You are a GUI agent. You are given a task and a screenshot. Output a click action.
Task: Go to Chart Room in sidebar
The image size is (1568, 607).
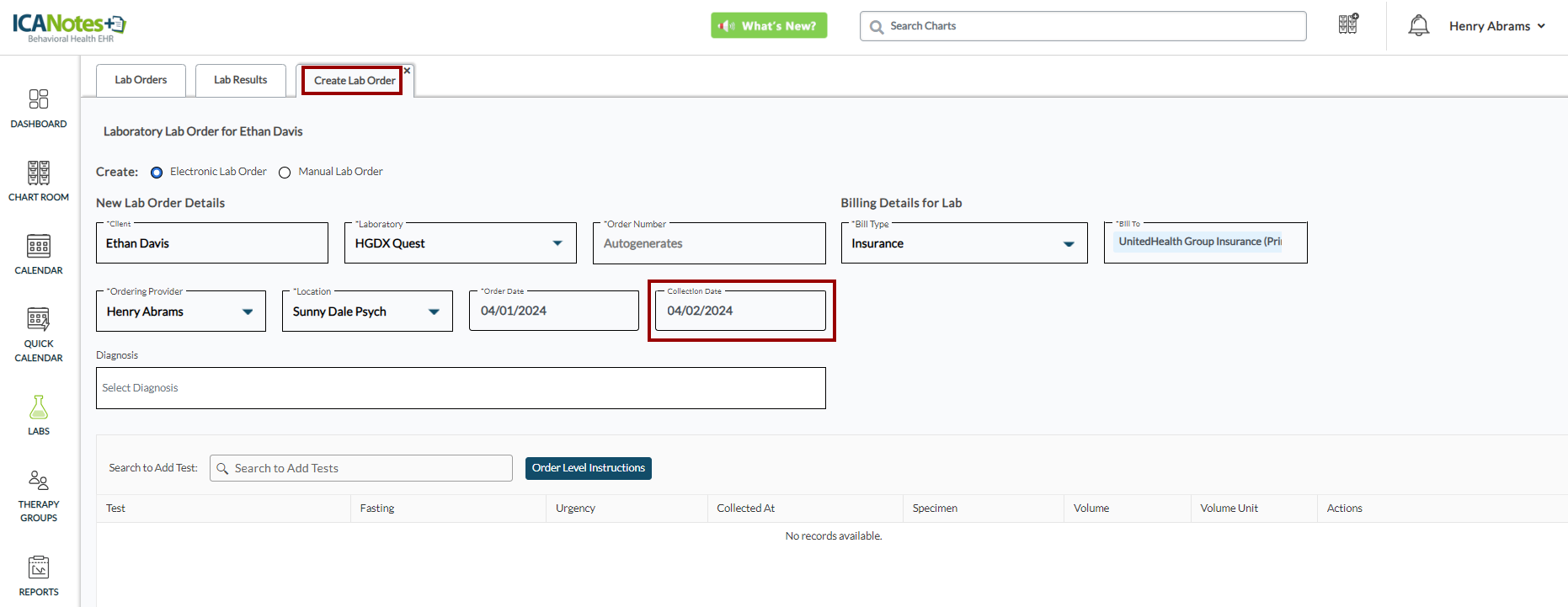point(39,181)
